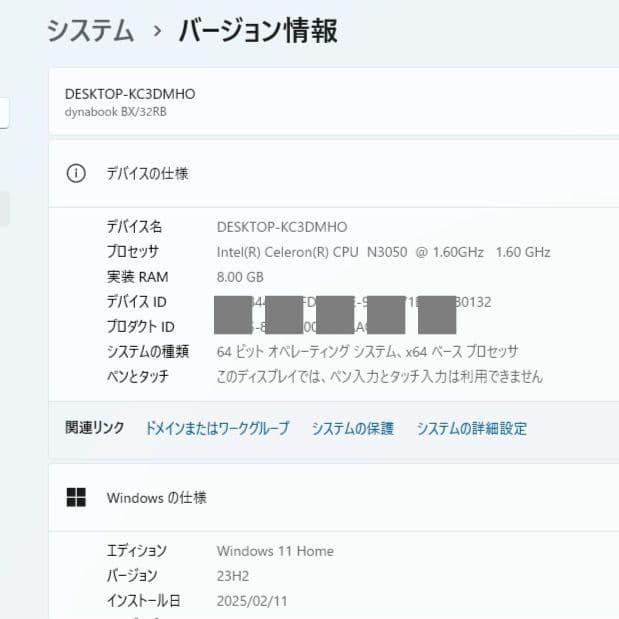Click the デバイス ID label

(x=137, y=302)
